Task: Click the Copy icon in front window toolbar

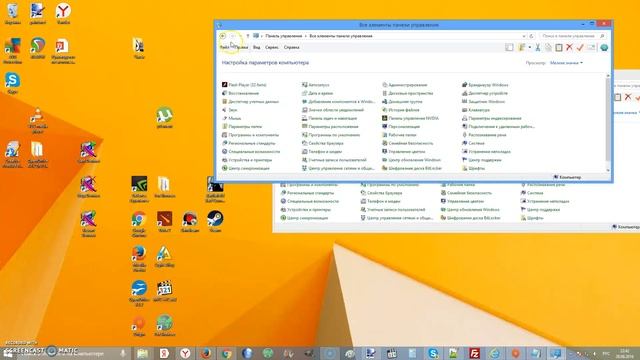Action: (548, 48)
